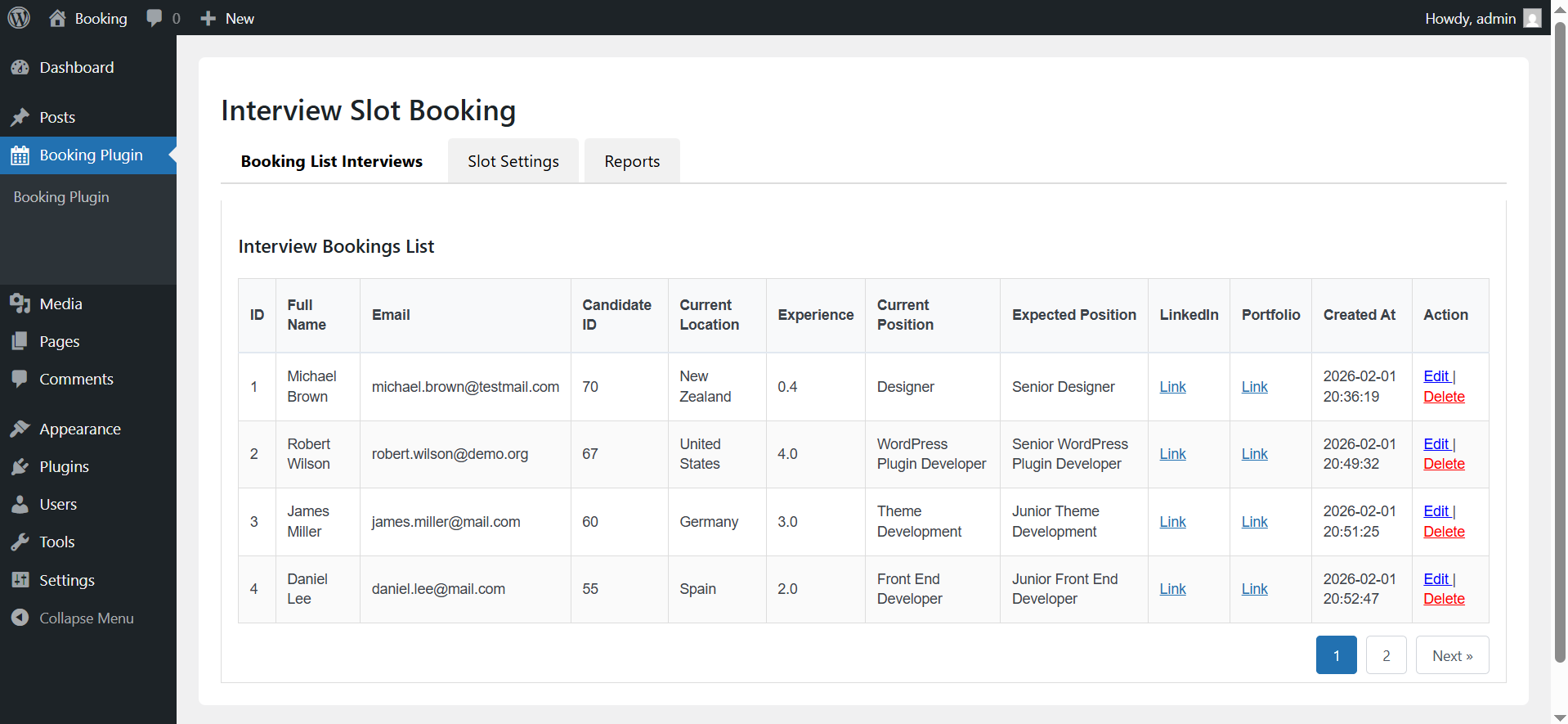Open the Reports tab

click(x=632, y=161)
